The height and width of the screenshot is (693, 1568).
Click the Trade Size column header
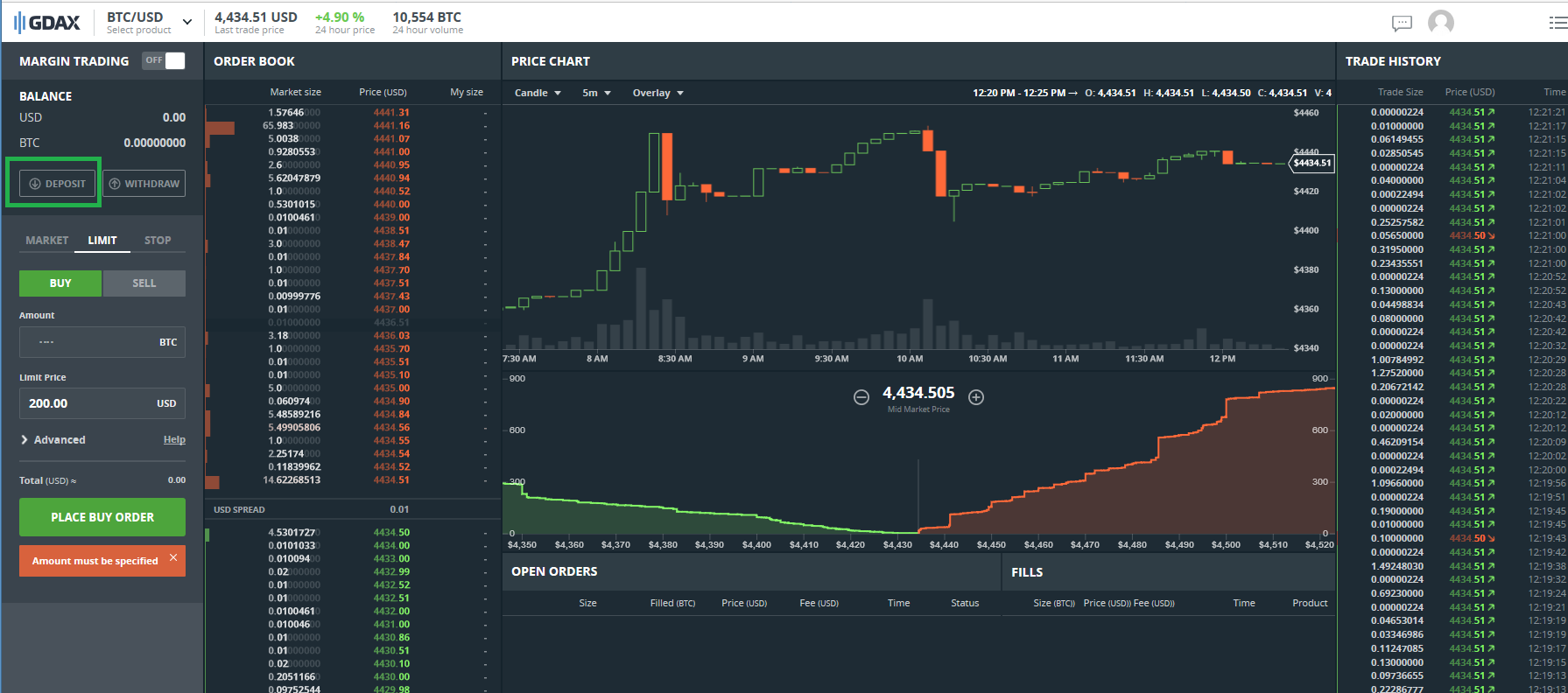click(x=1400, y=92)
